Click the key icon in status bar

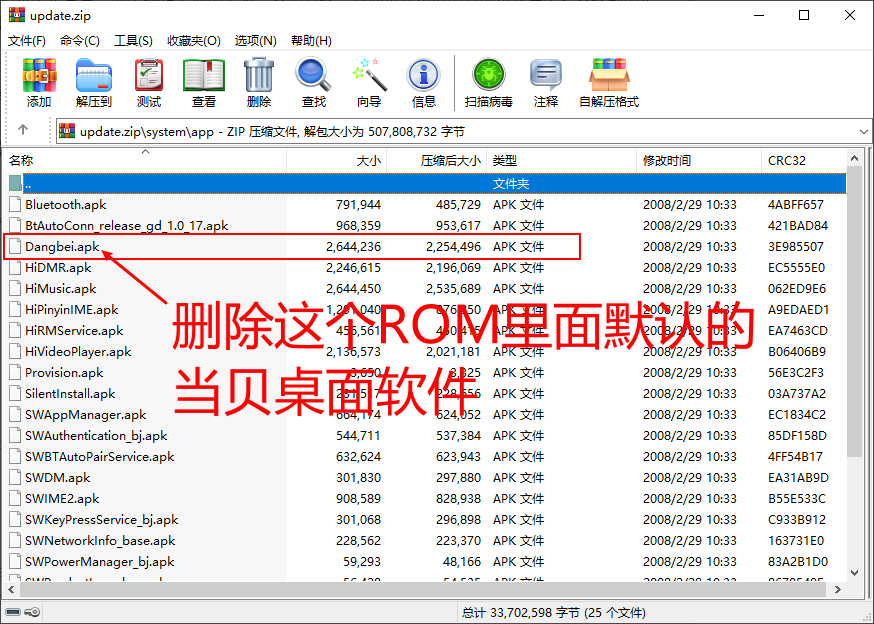[x=33, y=612]
